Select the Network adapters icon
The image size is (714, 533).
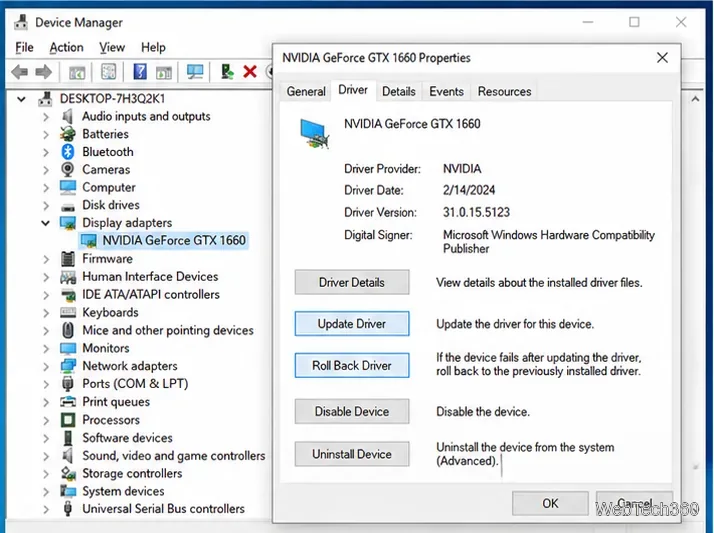[x=68, y=365]
